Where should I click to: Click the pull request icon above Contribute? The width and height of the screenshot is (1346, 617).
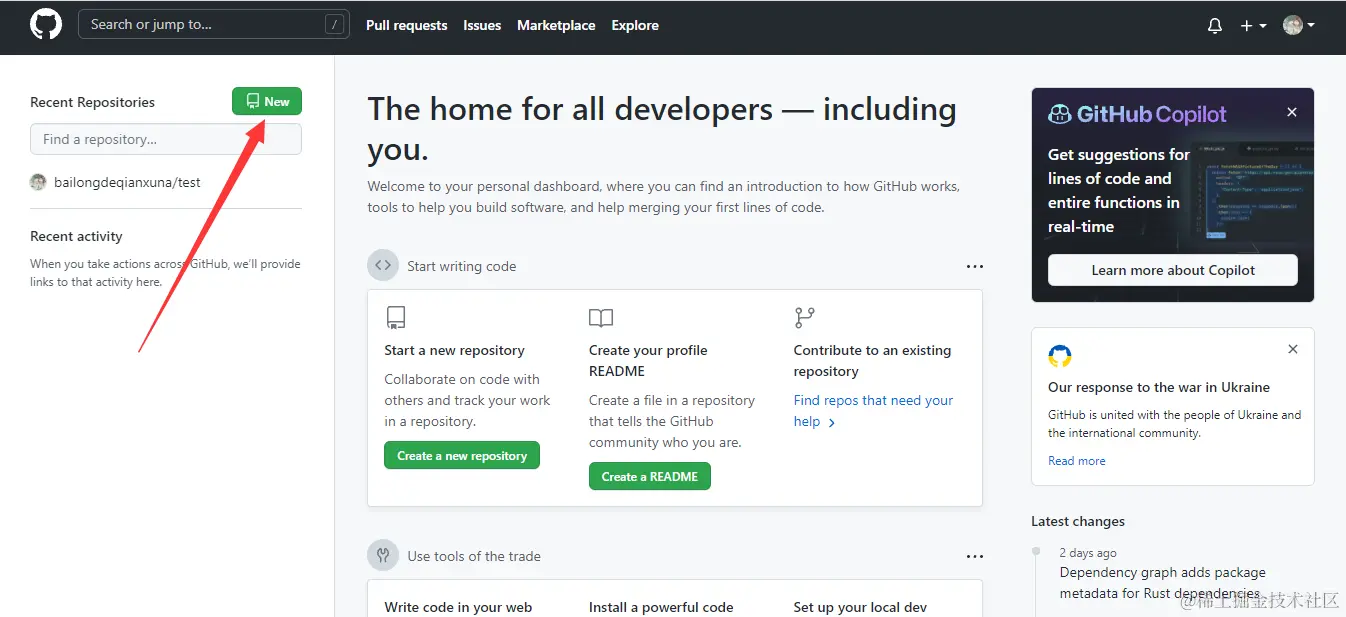click(x=804, y=318)
